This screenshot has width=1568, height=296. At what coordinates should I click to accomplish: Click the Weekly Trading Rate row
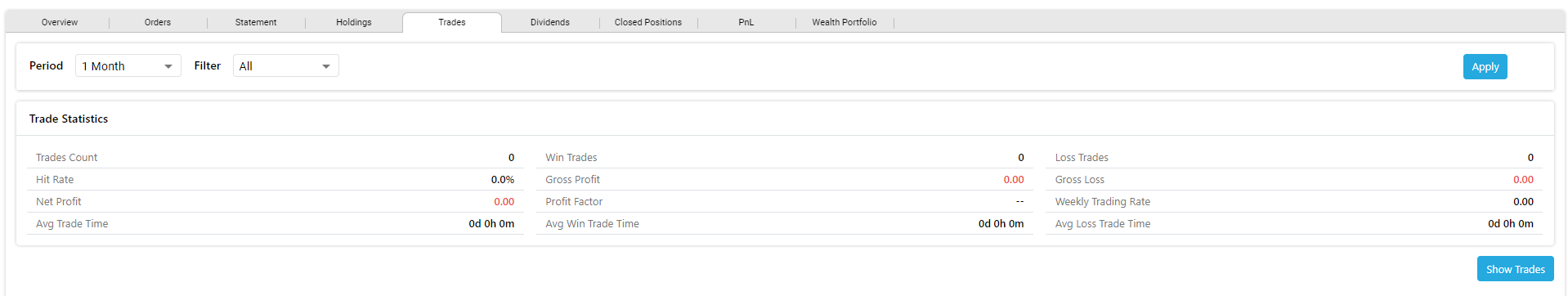[1294, 201]
